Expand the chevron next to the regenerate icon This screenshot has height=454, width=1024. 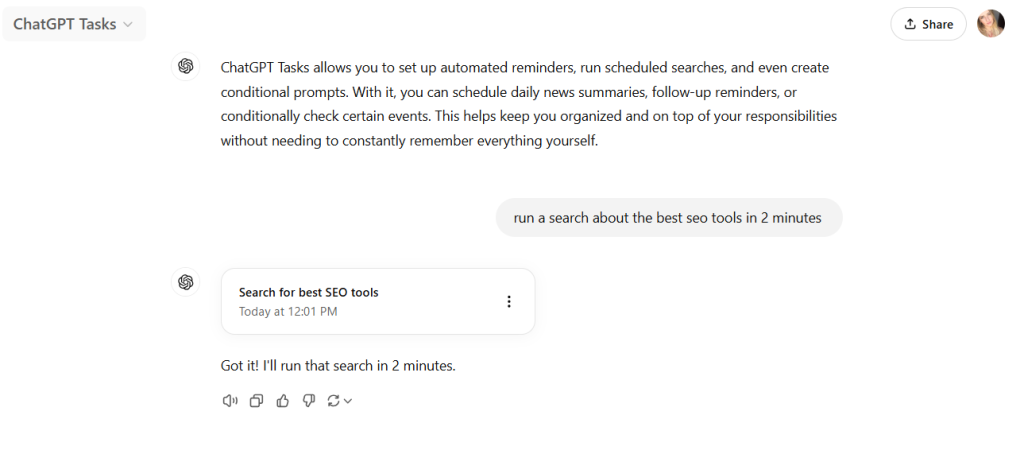point(348,402)
